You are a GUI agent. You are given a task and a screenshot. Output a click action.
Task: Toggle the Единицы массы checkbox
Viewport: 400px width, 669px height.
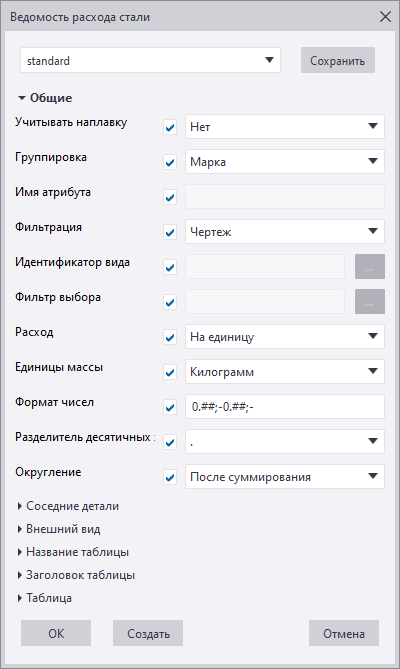pyautogui.click(x=170, y=372)
